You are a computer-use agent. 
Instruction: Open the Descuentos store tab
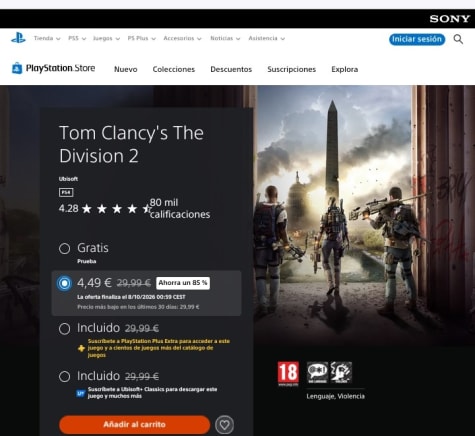[231, 69]
